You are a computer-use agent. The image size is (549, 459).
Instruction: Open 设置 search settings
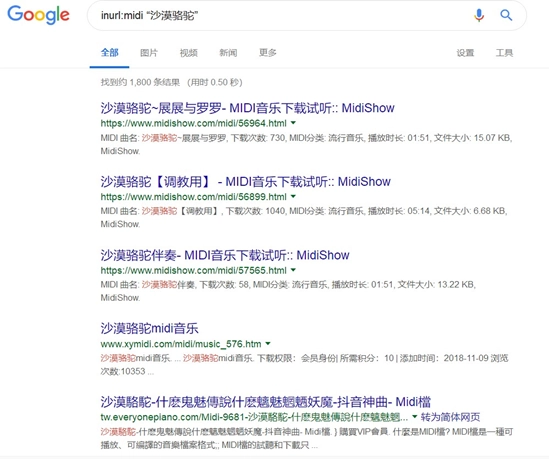click(x=465, y=53)
